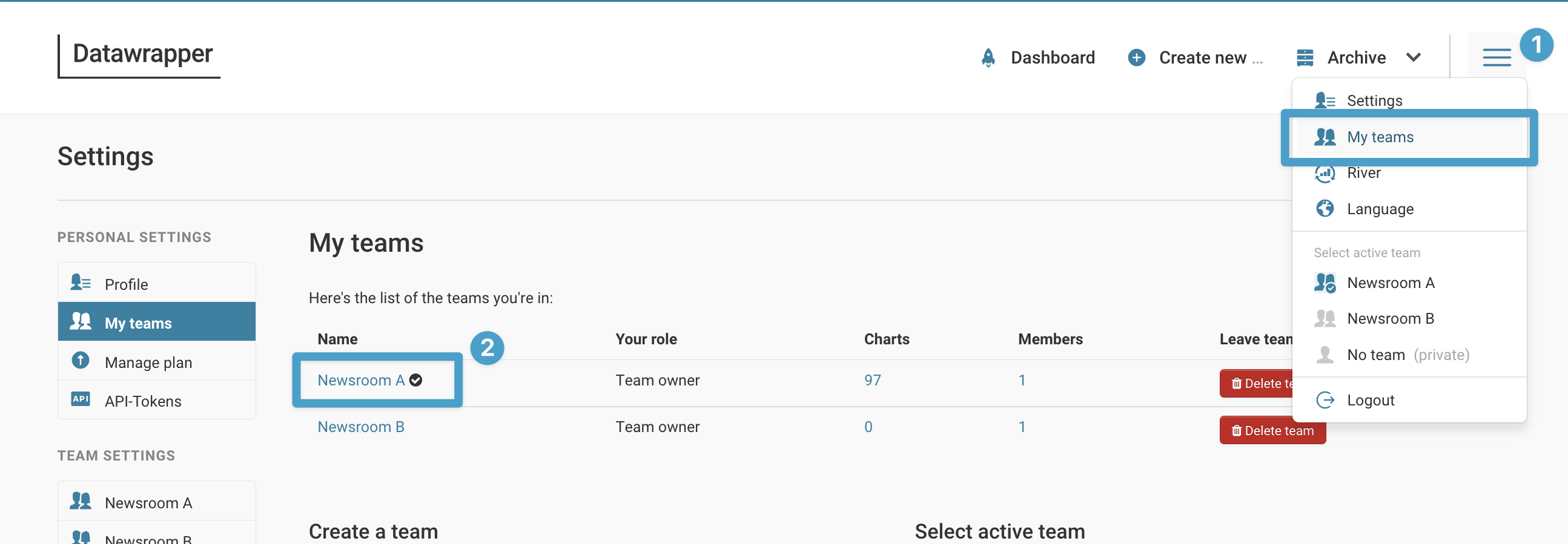Image resolution: width=1568 pixels, height=544 pixels.
Task: Open the Dashboard rocket icon
Action: click(x=988, y=57)
